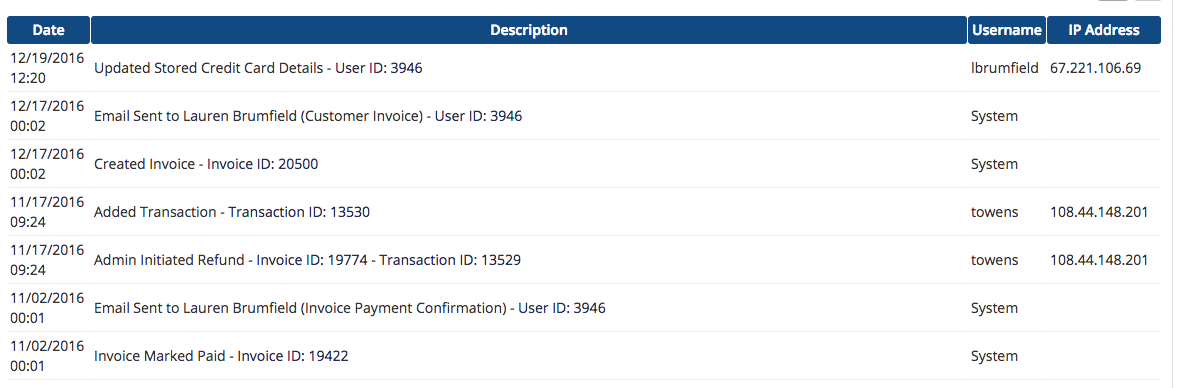Click towens username on Admin Refund row
This screenshot has width=1180, height=388.
click(x=994, y=260)
